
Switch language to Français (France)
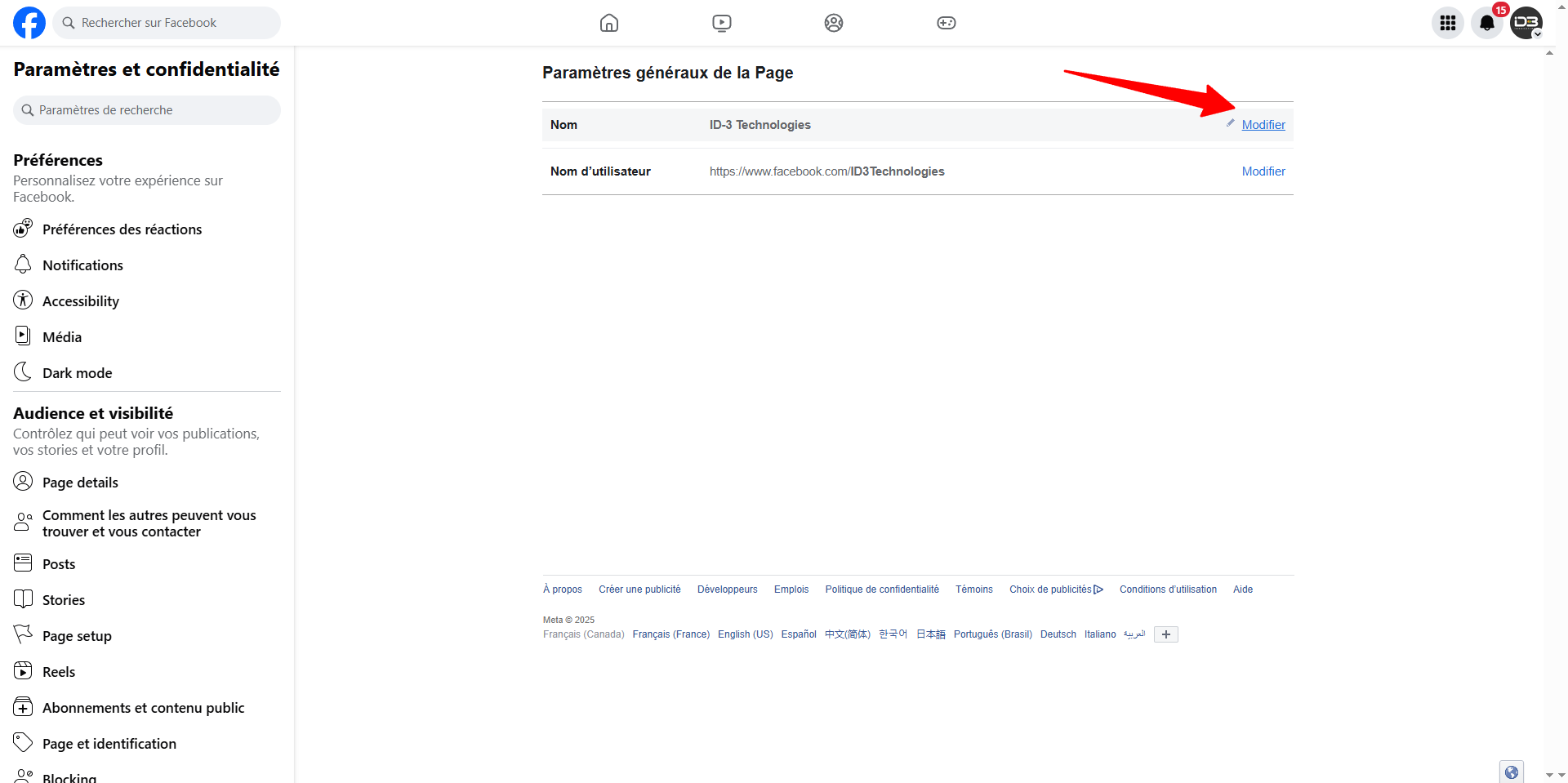click(671, 634)
